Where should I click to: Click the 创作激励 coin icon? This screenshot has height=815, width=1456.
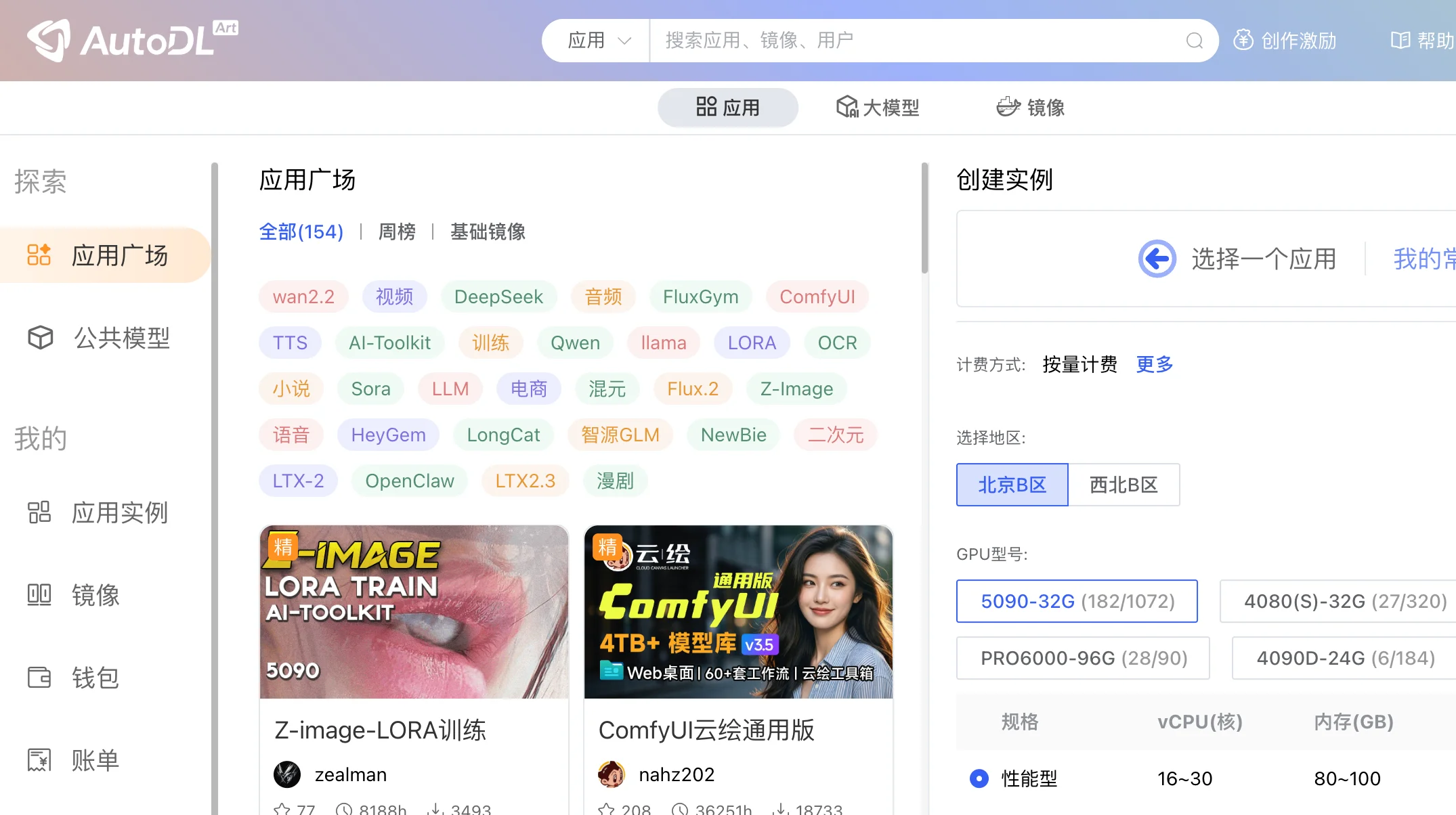tap(1243, 40)
